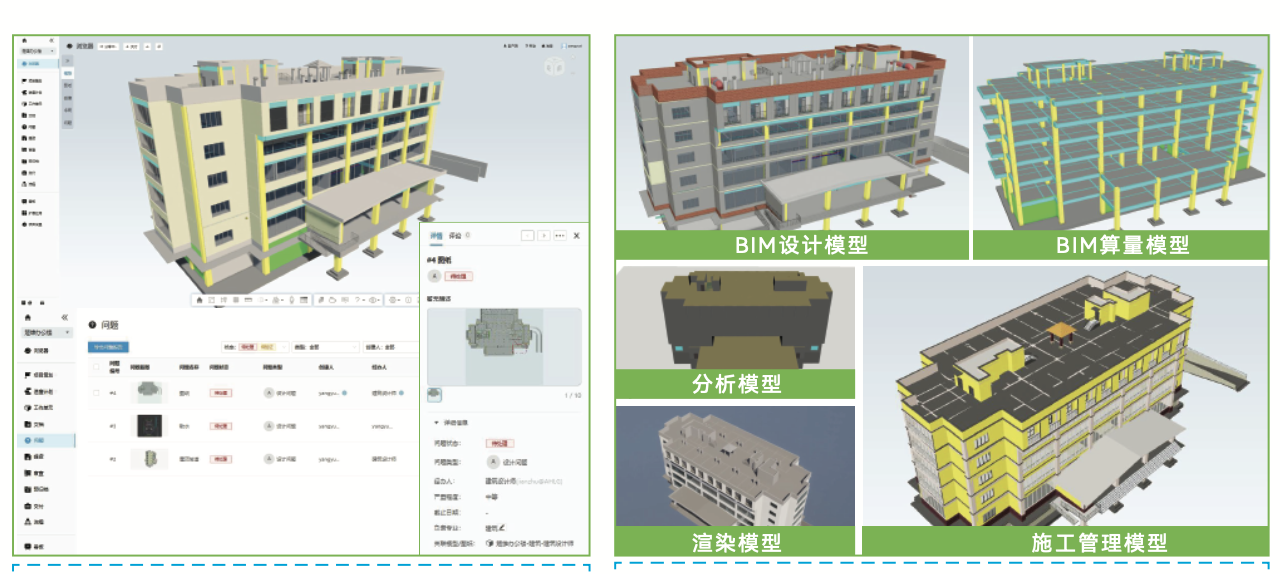Click the home icon in the lower sidebar

point(27,316)
